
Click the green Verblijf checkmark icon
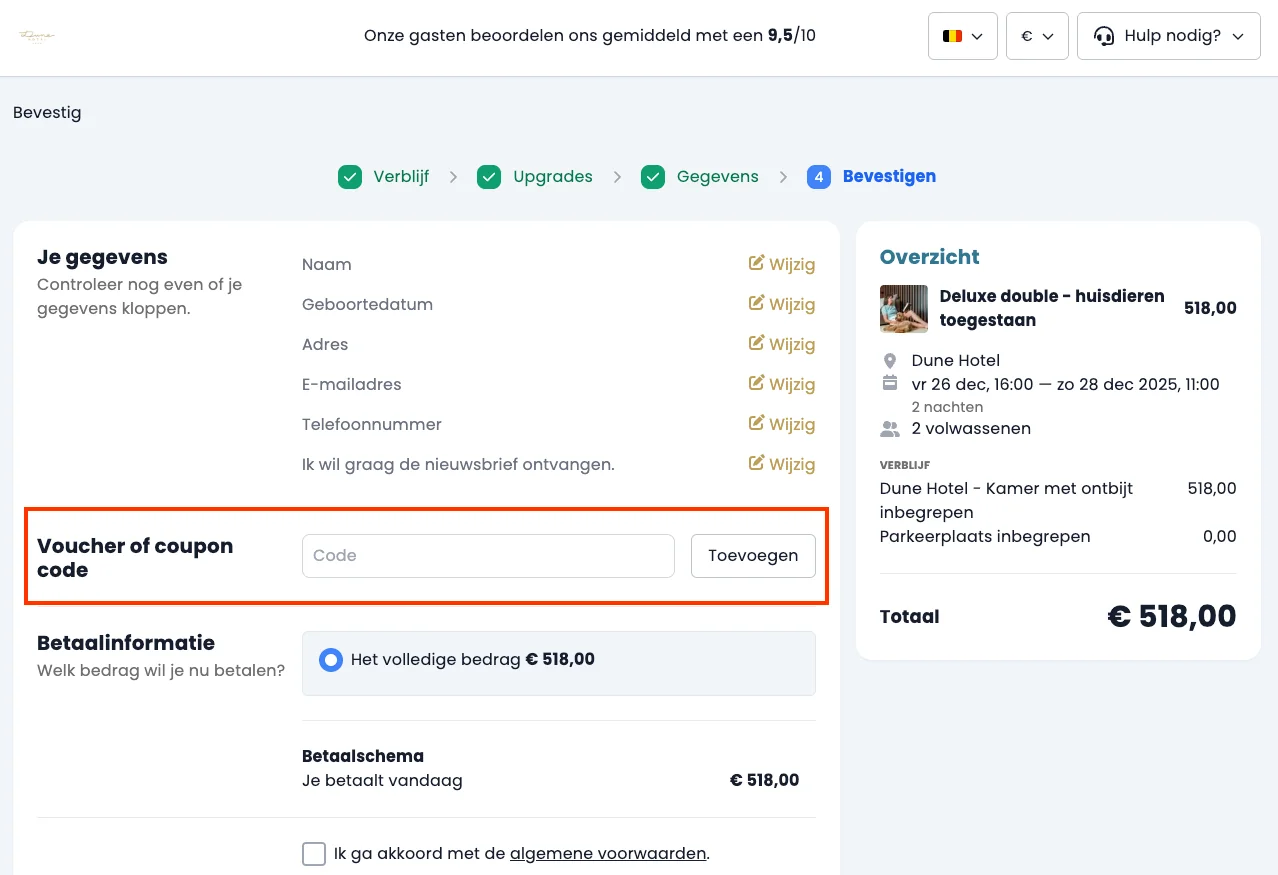[349, 177]
